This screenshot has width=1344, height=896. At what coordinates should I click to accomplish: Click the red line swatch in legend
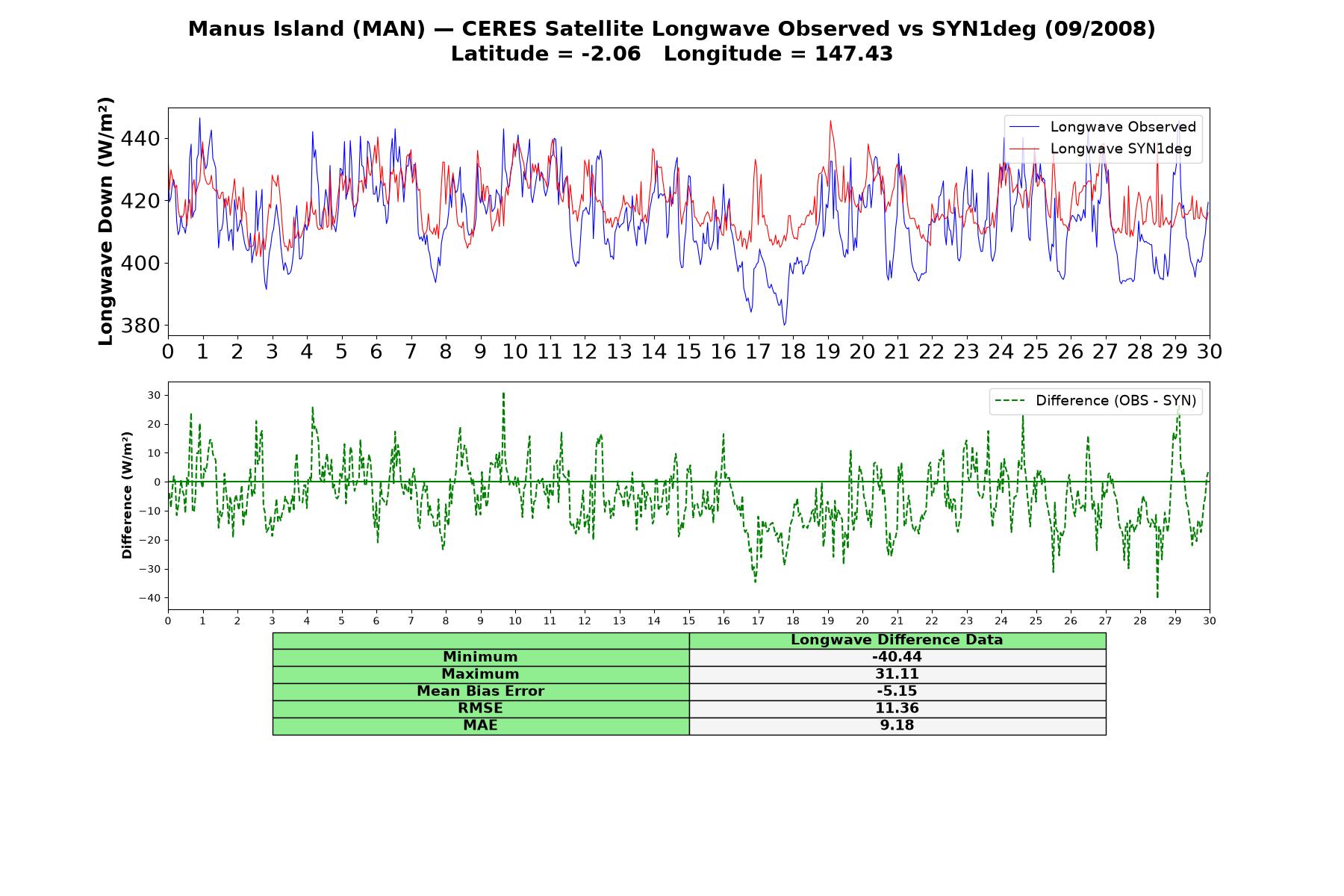pyautogui.click(x=1024, y=149)
